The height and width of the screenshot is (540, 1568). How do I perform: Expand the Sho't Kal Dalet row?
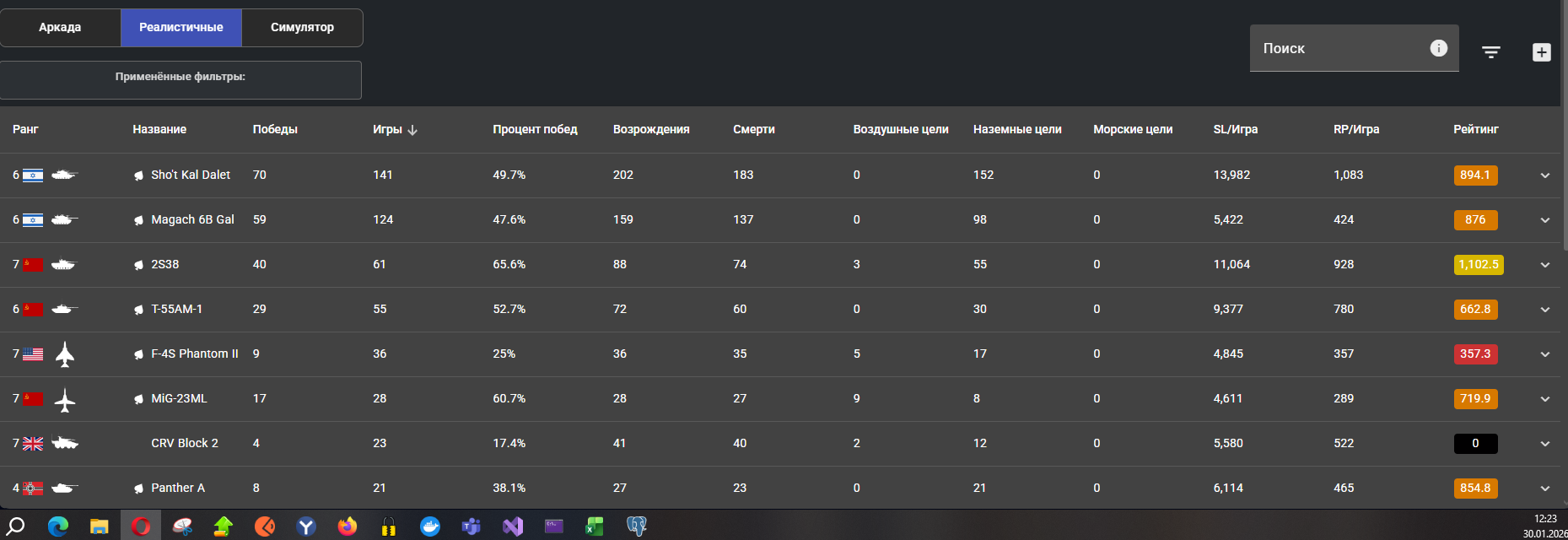1544,175
